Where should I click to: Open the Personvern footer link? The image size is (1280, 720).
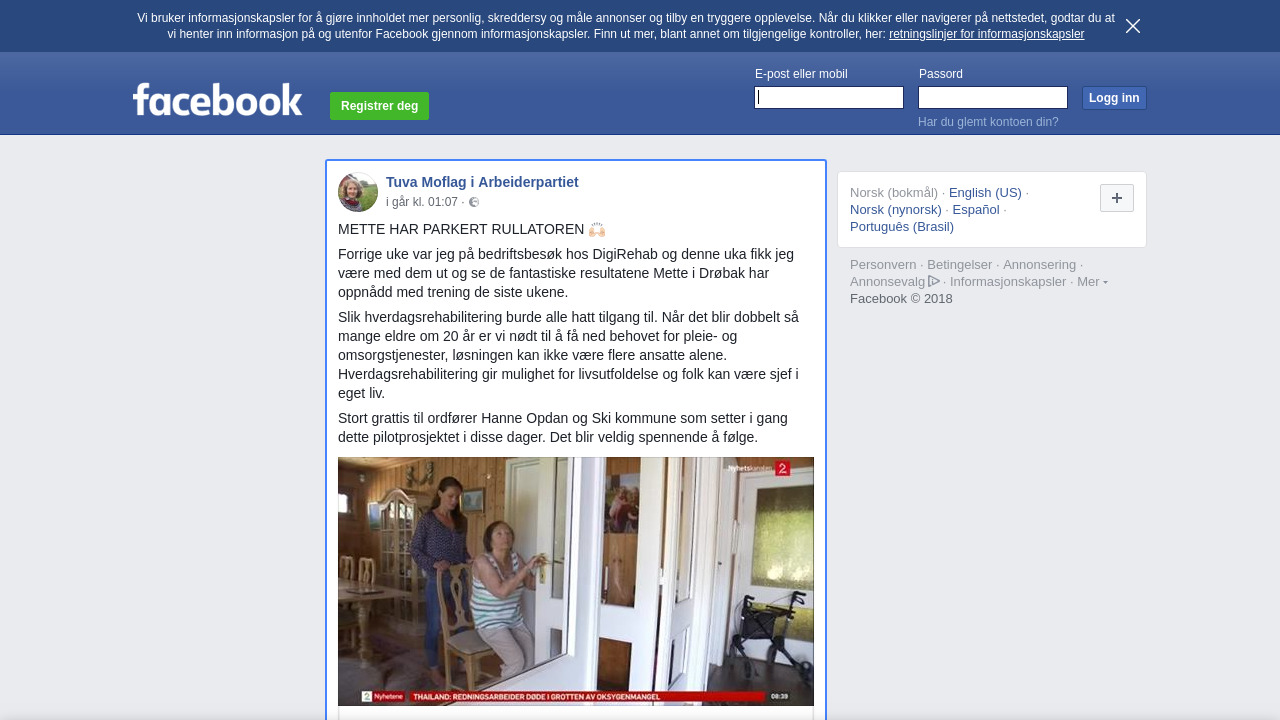coord(883,265)
